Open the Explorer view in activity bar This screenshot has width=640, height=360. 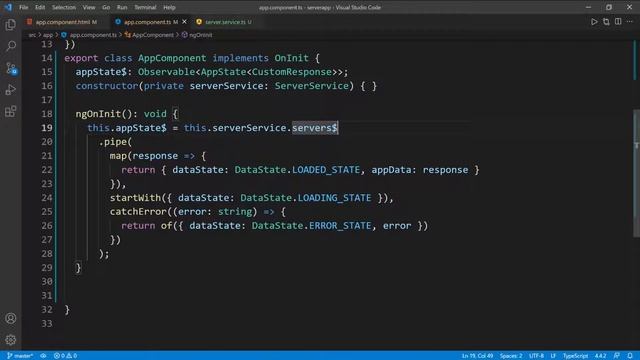click(x=11, y=25)
